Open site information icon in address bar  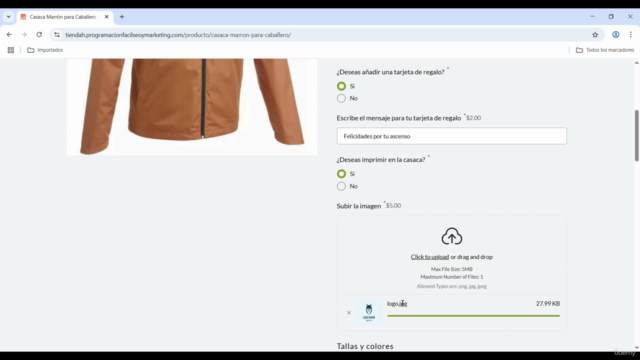pos(57,35)
